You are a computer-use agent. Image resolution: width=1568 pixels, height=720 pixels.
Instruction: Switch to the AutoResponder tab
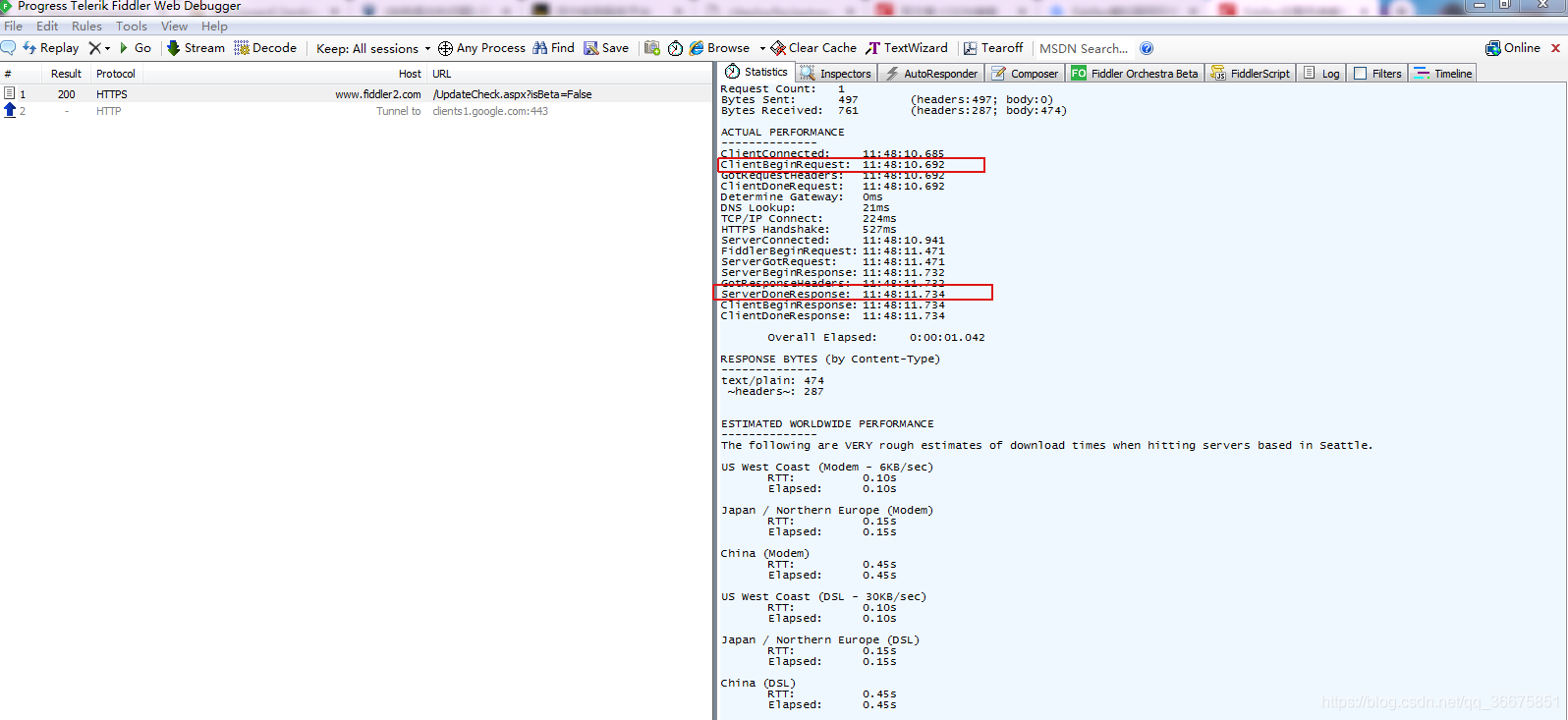click(x=931, y=74)
